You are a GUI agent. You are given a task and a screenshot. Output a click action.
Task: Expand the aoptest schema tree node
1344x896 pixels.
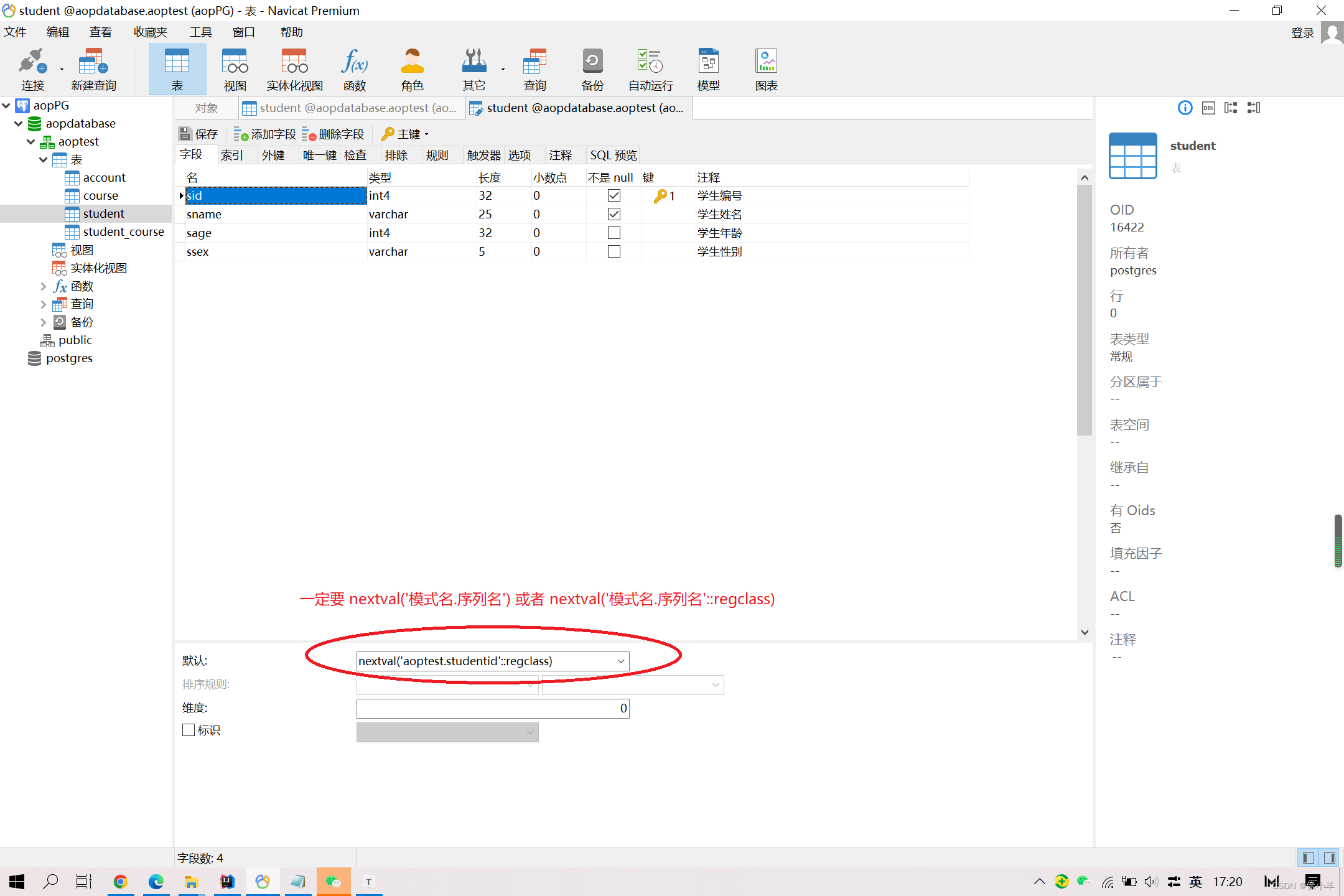coord(30,141)
